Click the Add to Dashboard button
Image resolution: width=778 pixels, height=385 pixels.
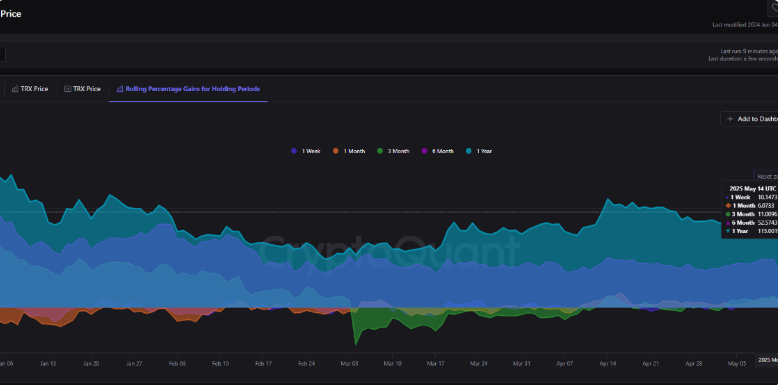tap(749, 119)
